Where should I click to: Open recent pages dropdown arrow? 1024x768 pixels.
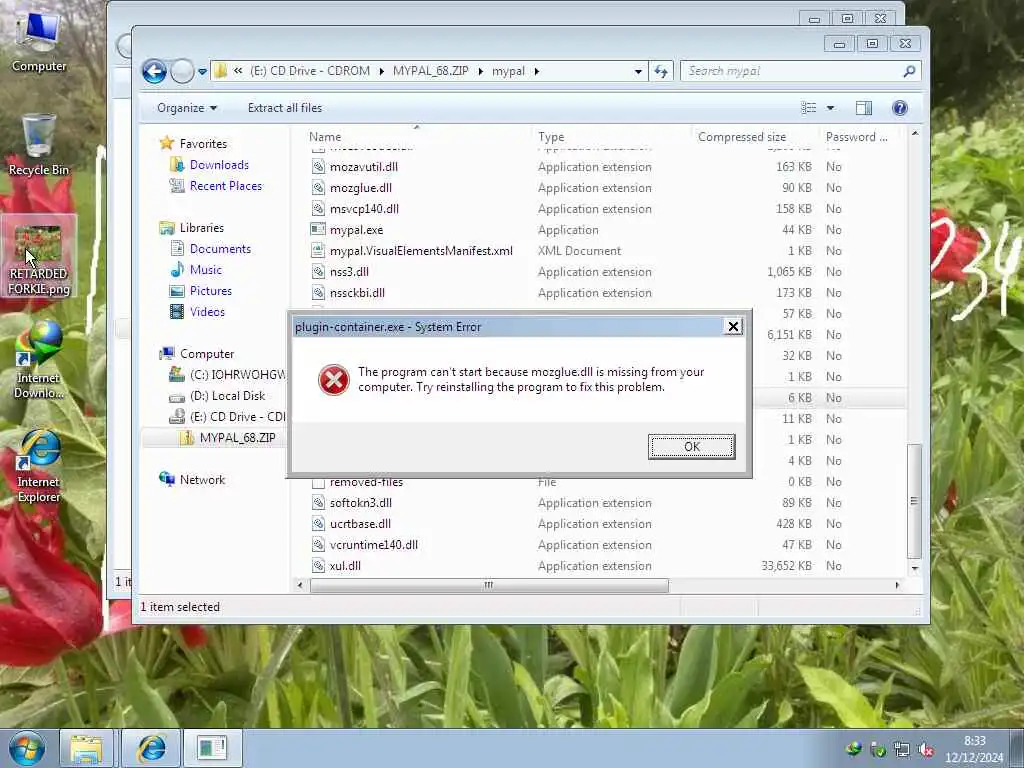tap(202, 71)
